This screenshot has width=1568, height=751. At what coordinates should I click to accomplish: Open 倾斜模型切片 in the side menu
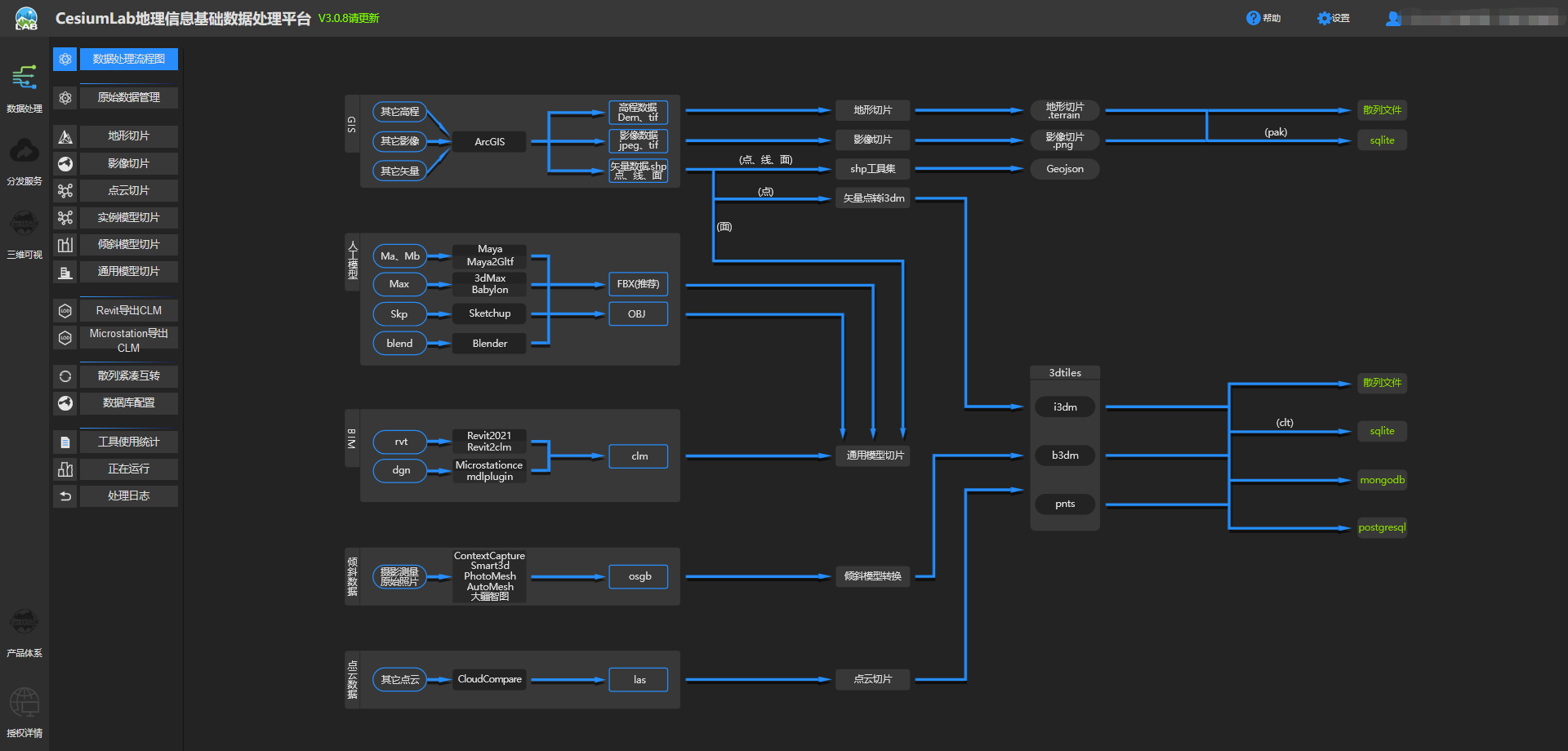129,245
